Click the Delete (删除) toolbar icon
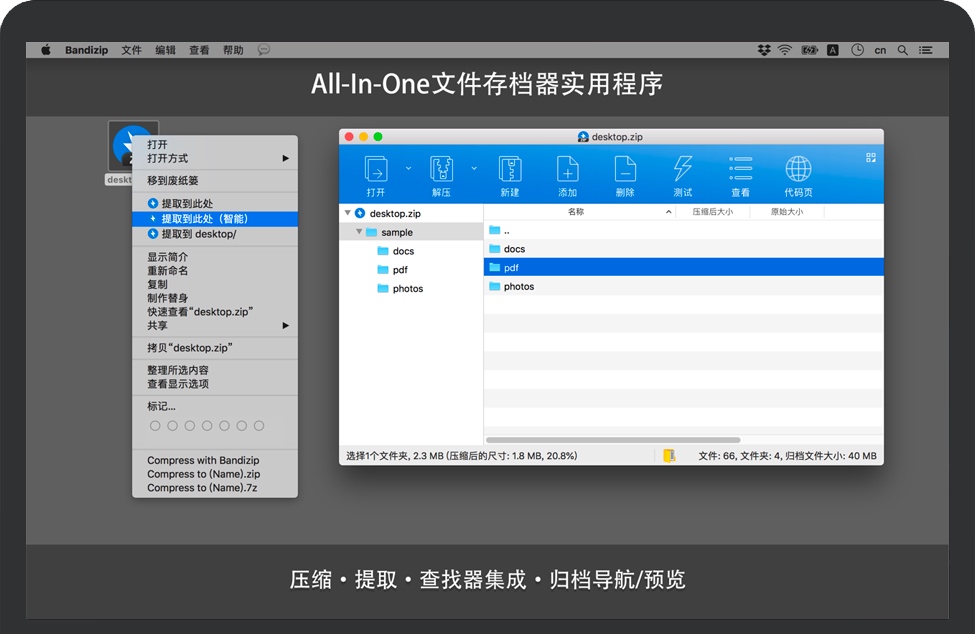 point(625,169)
